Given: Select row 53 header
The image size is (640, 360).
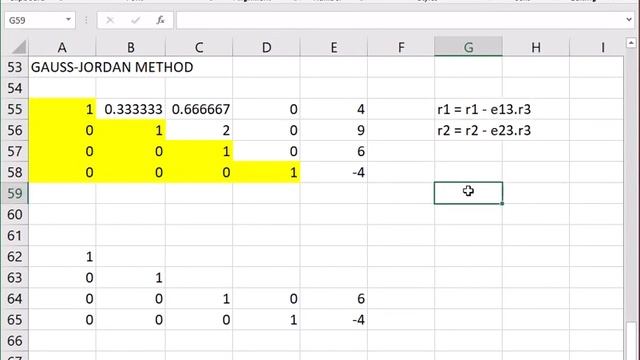Looking at the screenshot, I should click(14, 67).
